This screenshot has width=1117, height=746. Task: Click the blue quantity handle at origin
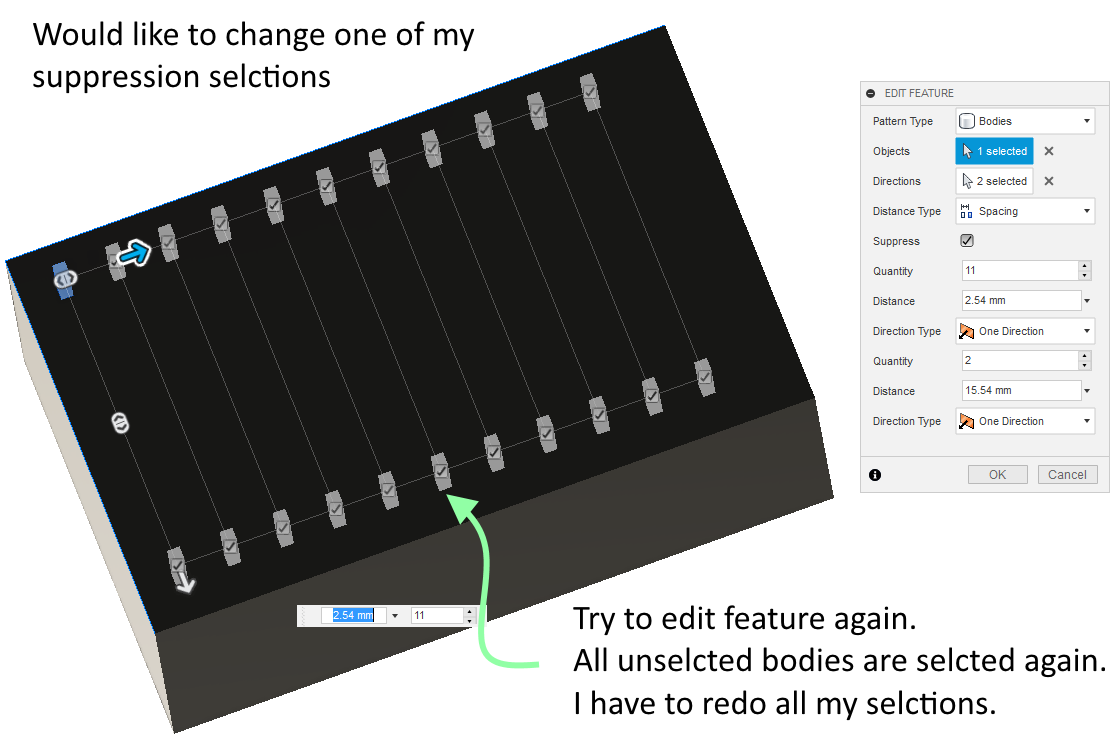coord(63,281)
